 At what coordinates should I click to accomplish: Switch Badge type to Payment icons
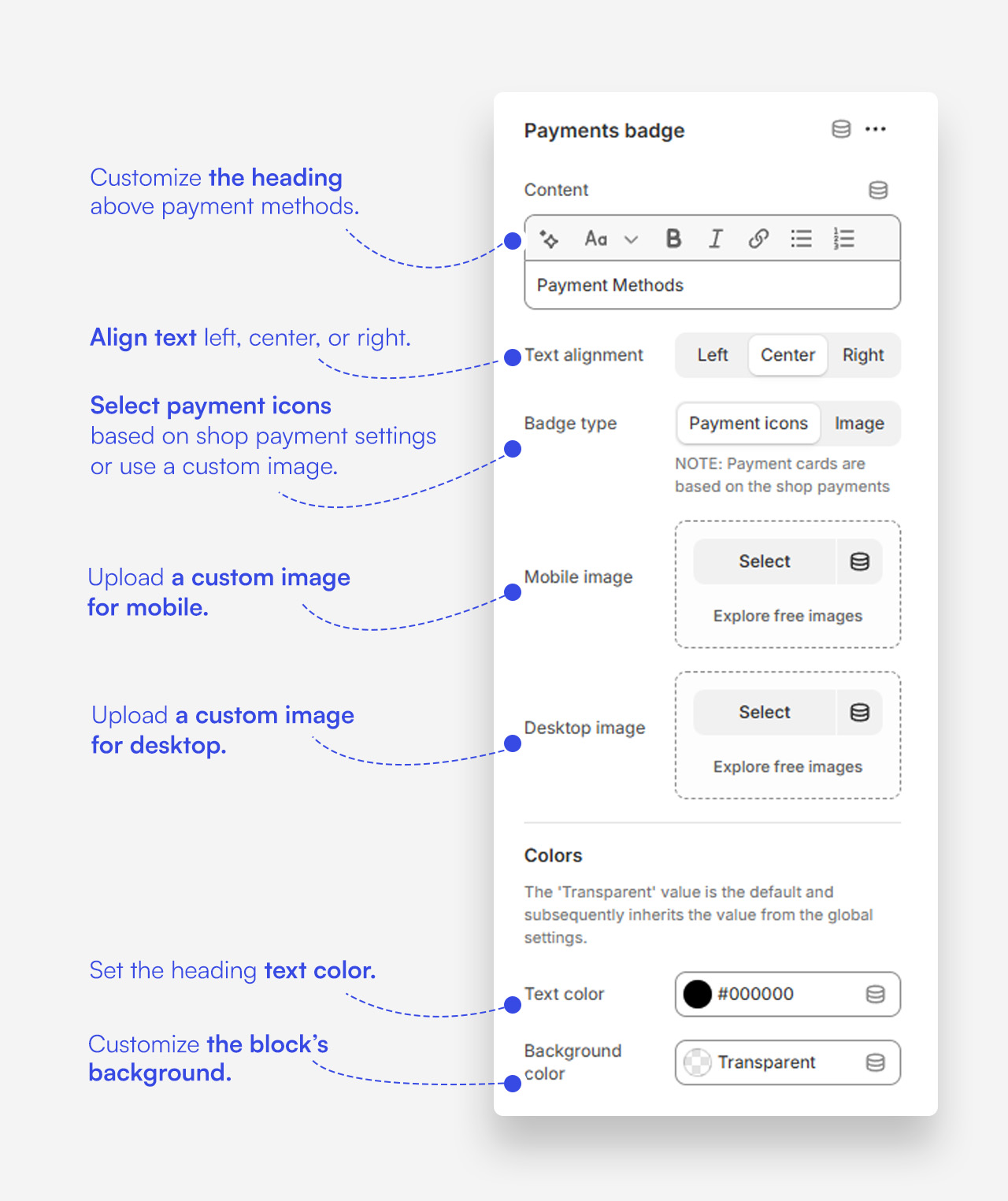coord(748,424)
